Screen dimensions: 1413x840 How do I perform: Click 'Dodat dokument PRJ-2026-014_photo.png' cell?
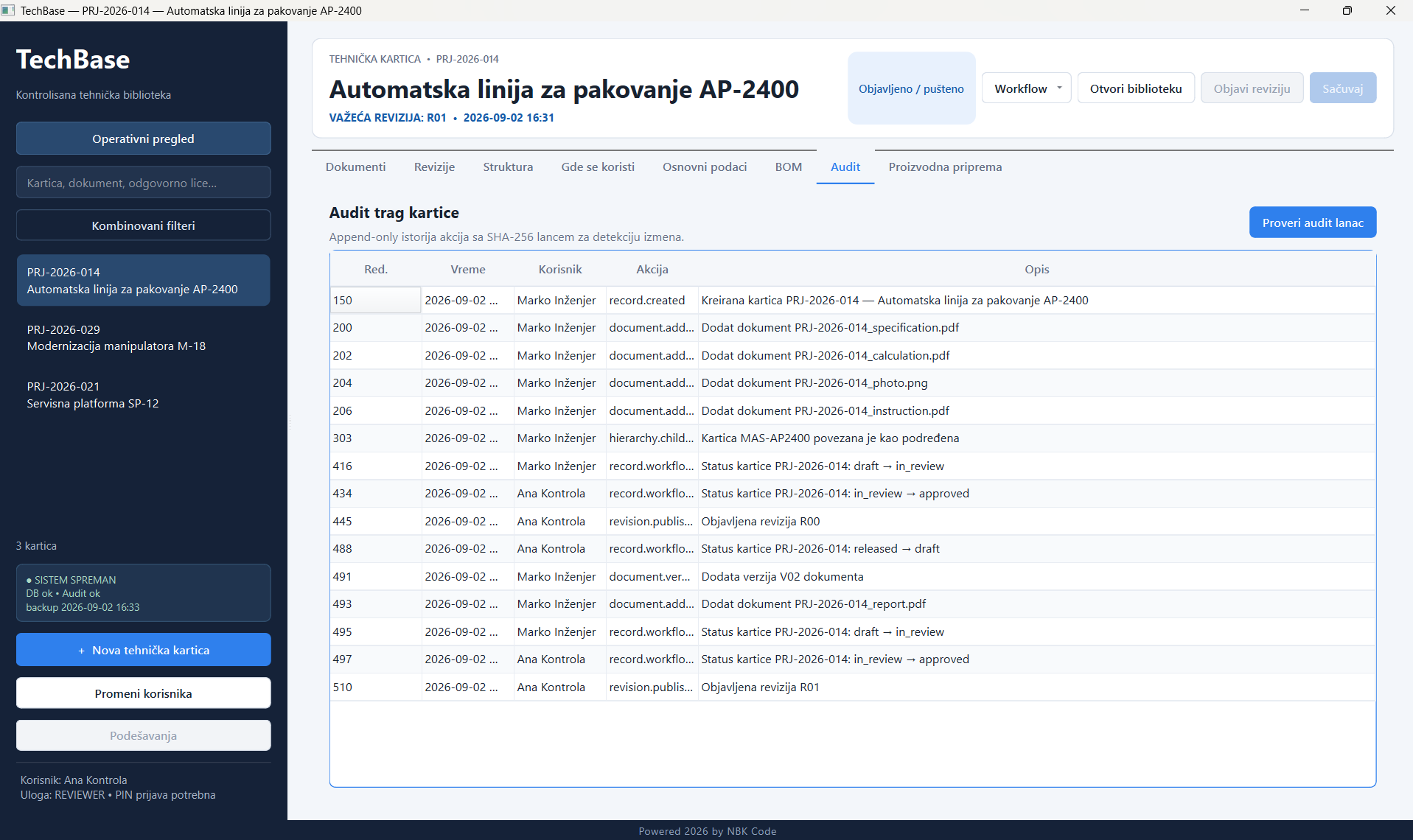click(1036, 383)
